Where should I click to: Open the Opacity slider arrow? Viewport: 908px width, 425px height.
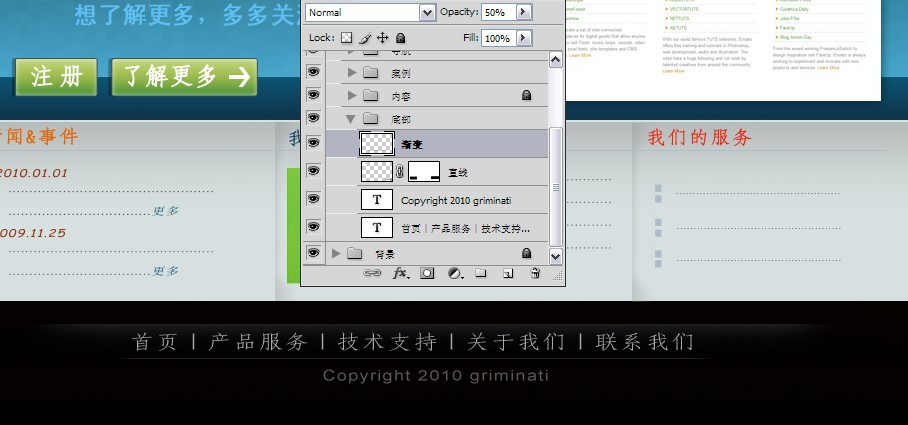click(x=523, y=12)
